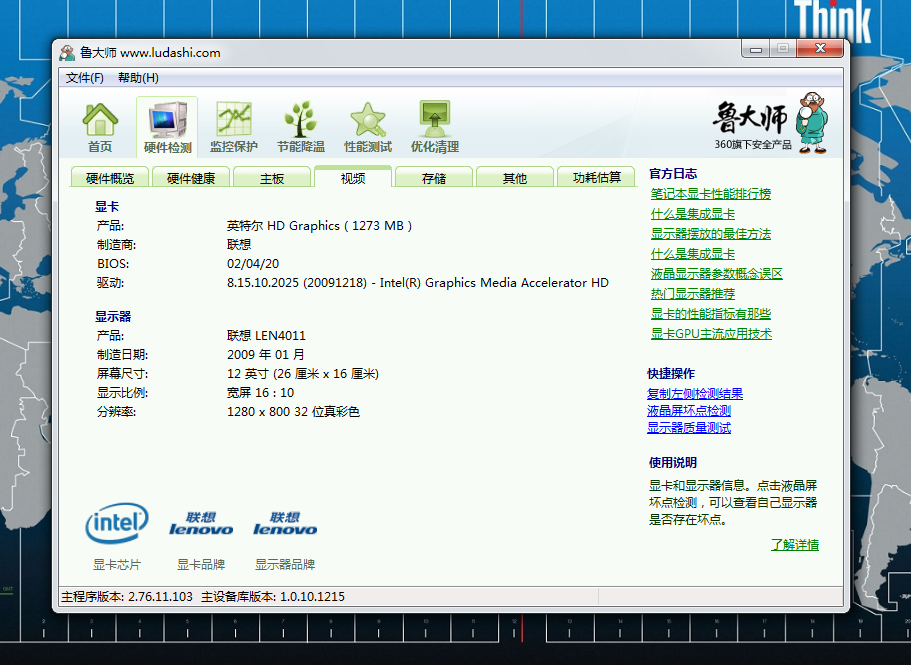
Task: Click the BIOS value 02/04/20
Action: [253, 264]
